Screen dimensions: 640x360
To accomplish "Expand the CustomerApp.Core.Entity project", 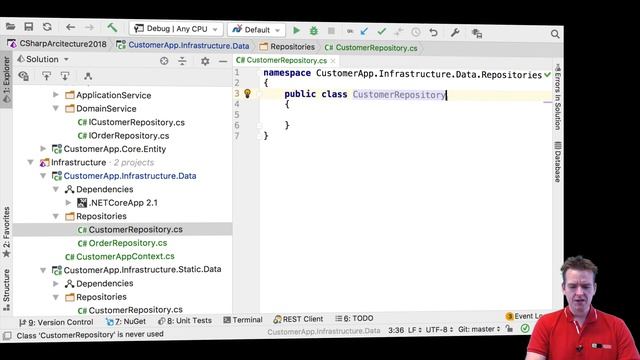I will [x=43, y=149].
